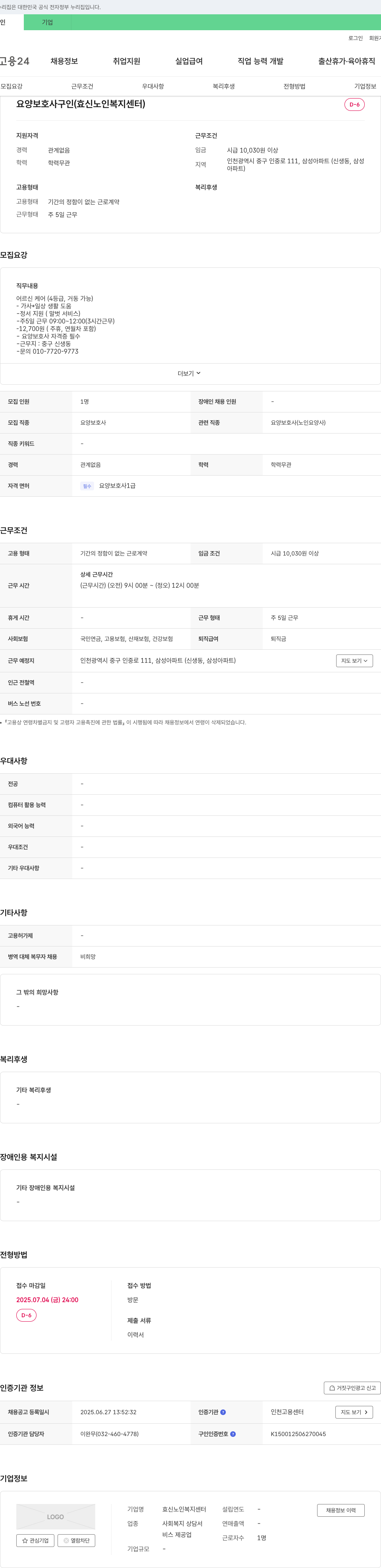Jump to 모집요강 section tab

12,87
